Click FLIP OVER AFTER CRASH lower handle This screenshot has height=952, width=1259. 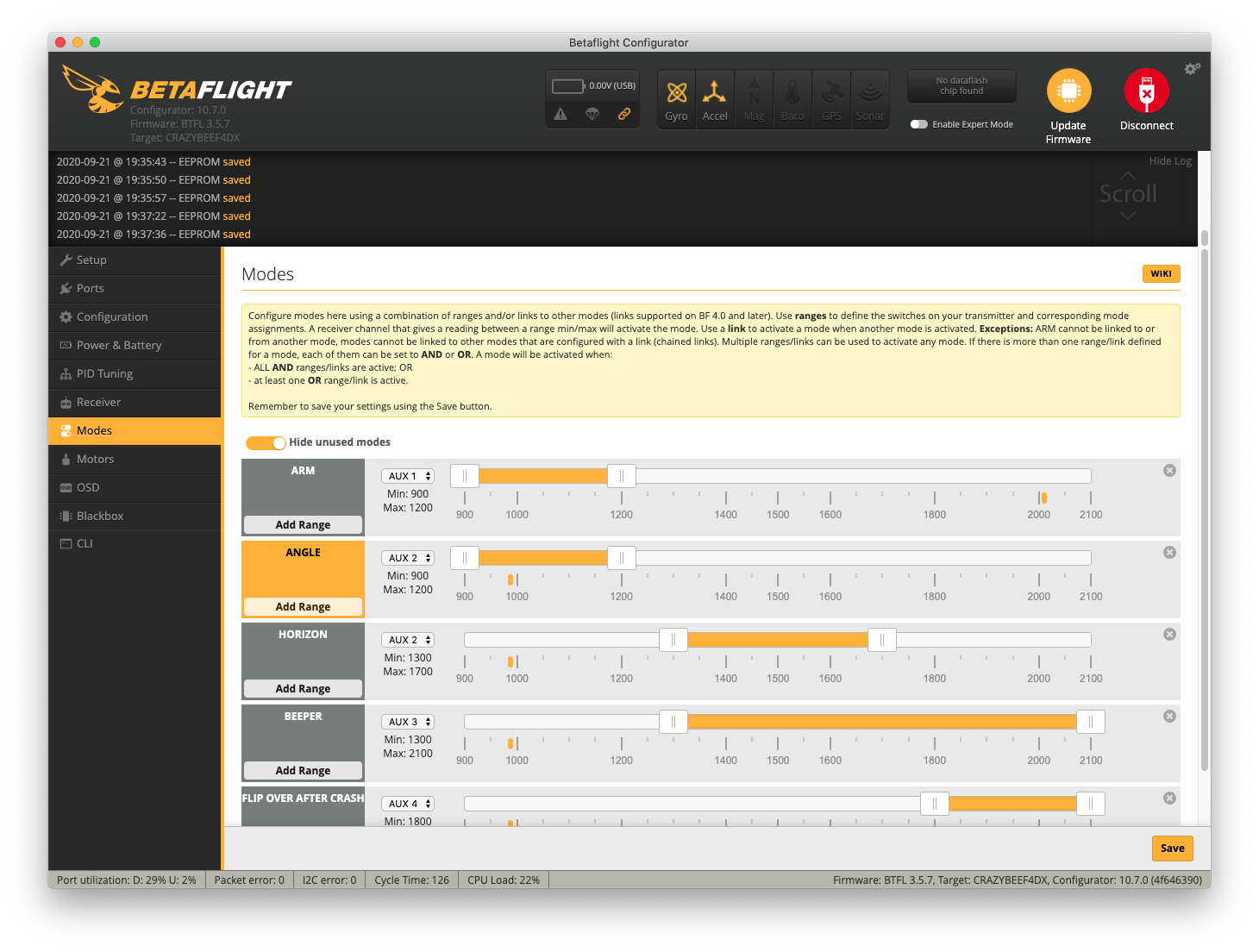pos(935,804)
